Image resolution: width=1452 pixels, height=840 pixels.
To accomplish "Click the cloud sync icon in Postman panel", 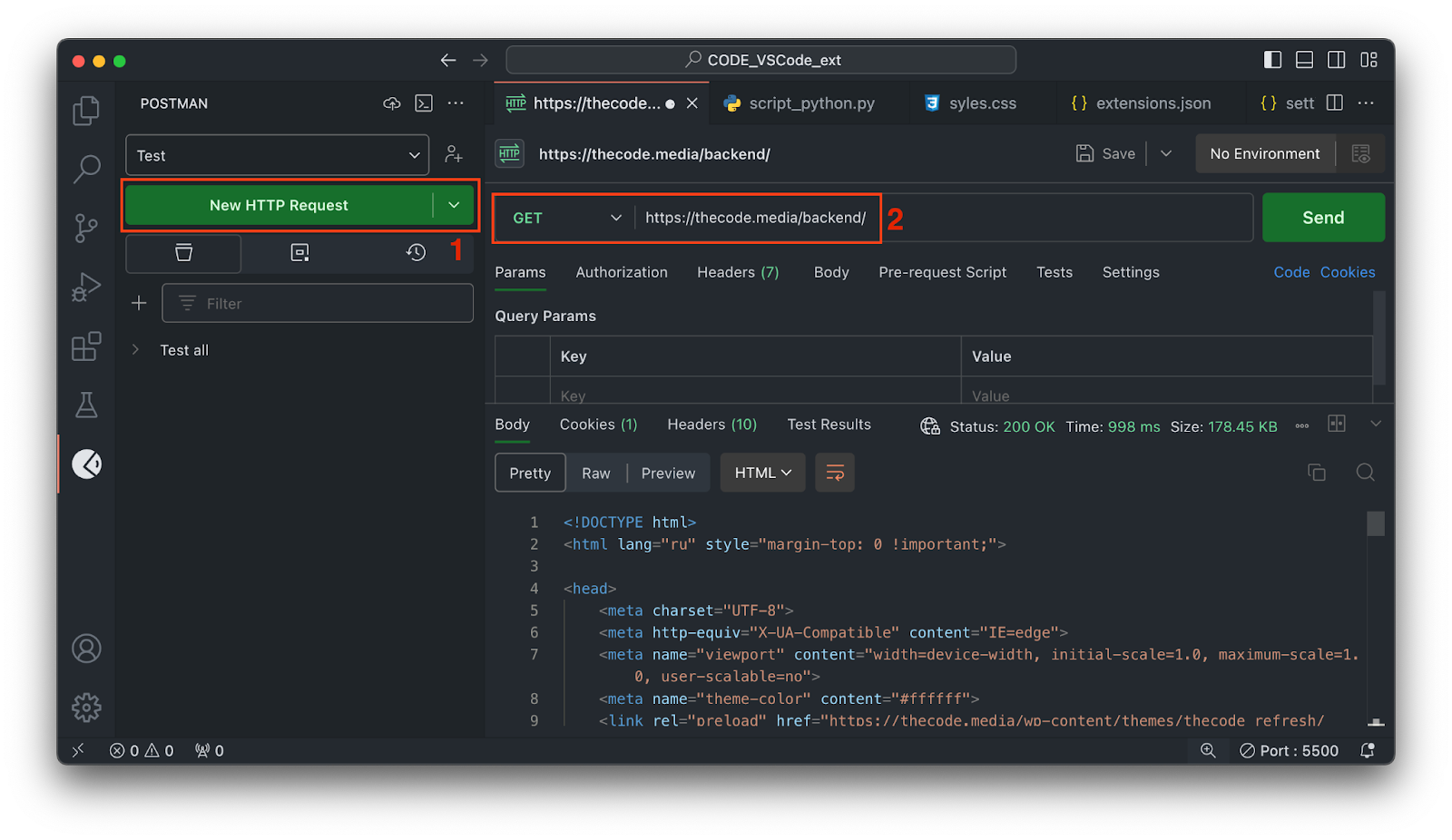I will click(391, 103).
